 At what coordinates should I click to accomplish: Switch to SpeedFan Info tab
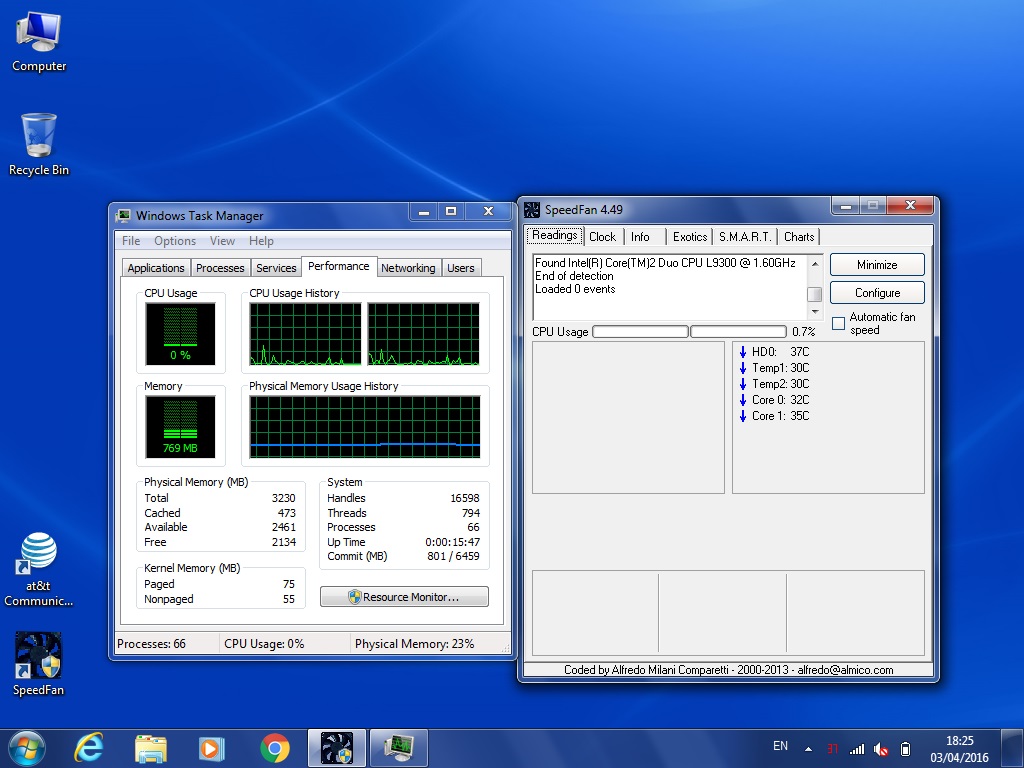coord(640,236)
